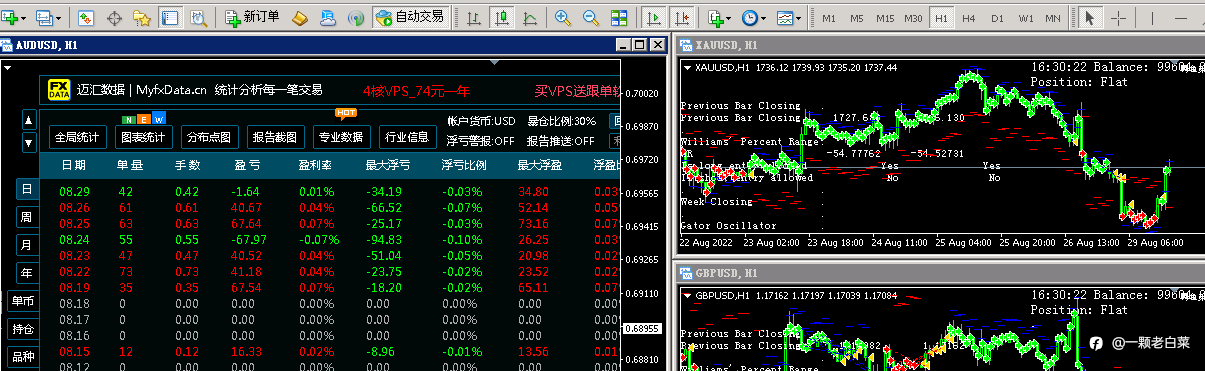The width and height of the screenshot is (1205, 371).
Task: Click the 报告截图 button
Action: click(x=275, y=137)
